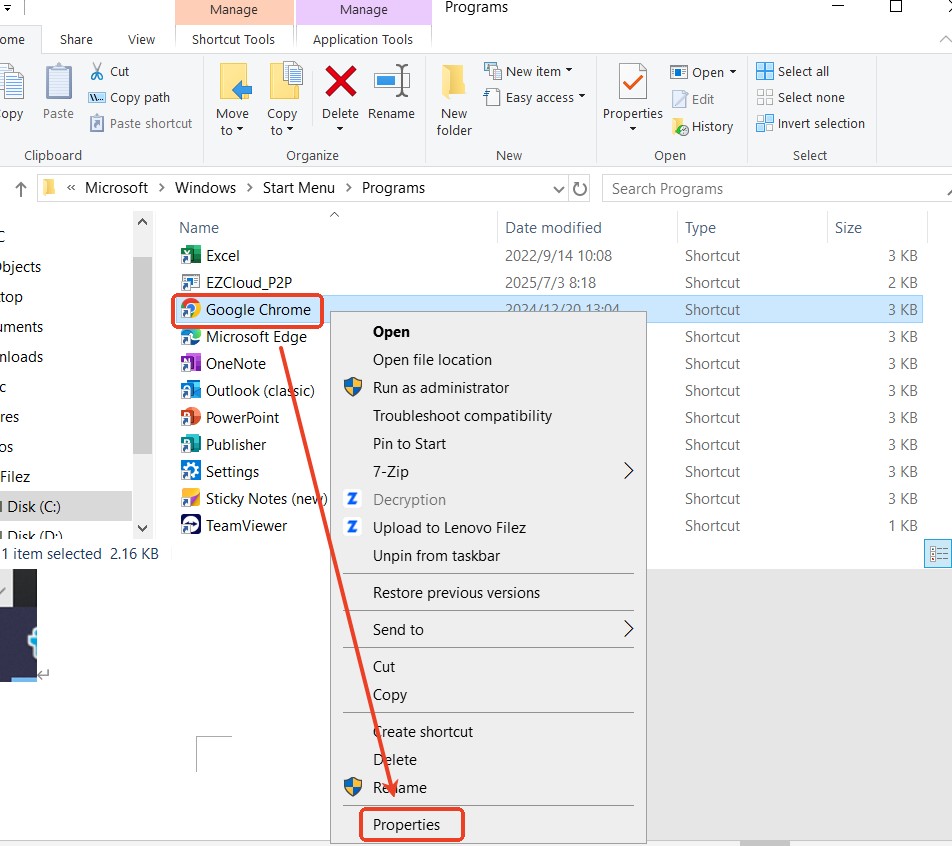Expand the Properties dropdown arrow in ribbon
The width and height of the screenshot is (952, 846).
tap(633, 129)
